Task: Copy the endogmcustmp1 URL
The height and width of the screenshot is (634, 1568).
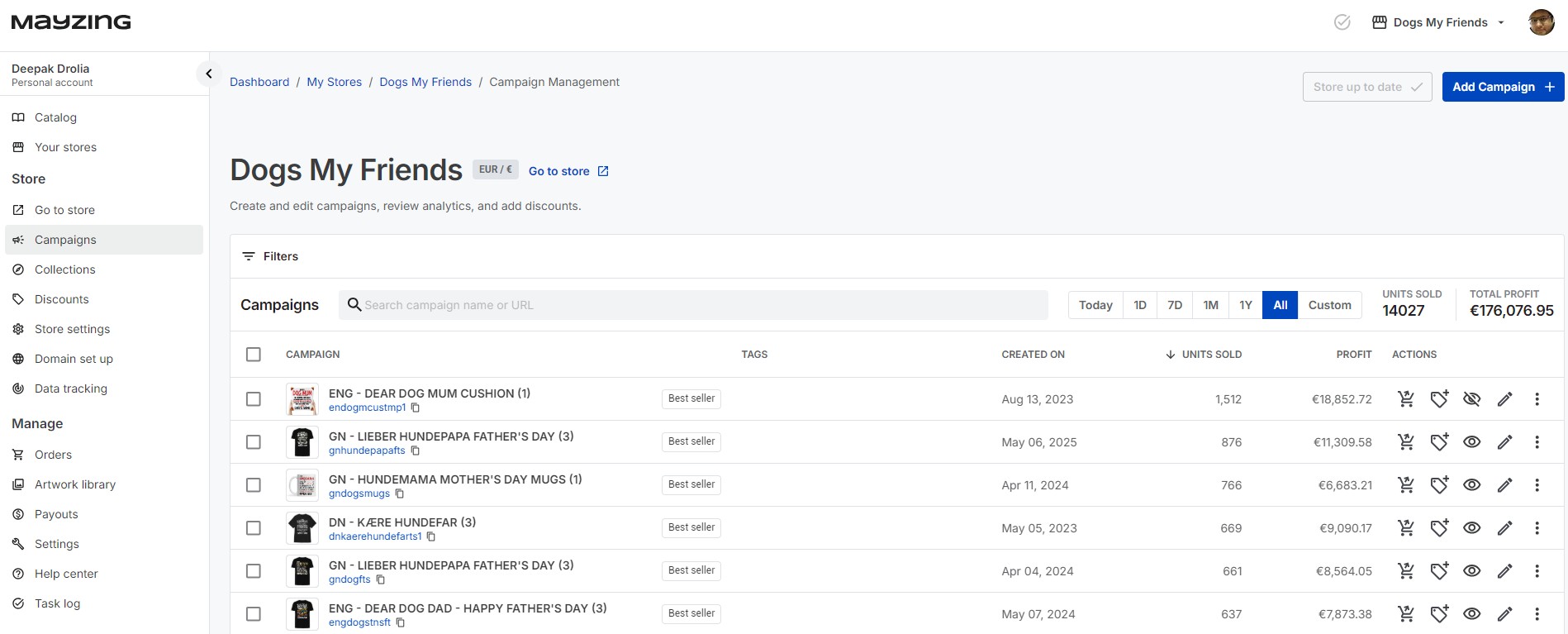Action: 416,408
